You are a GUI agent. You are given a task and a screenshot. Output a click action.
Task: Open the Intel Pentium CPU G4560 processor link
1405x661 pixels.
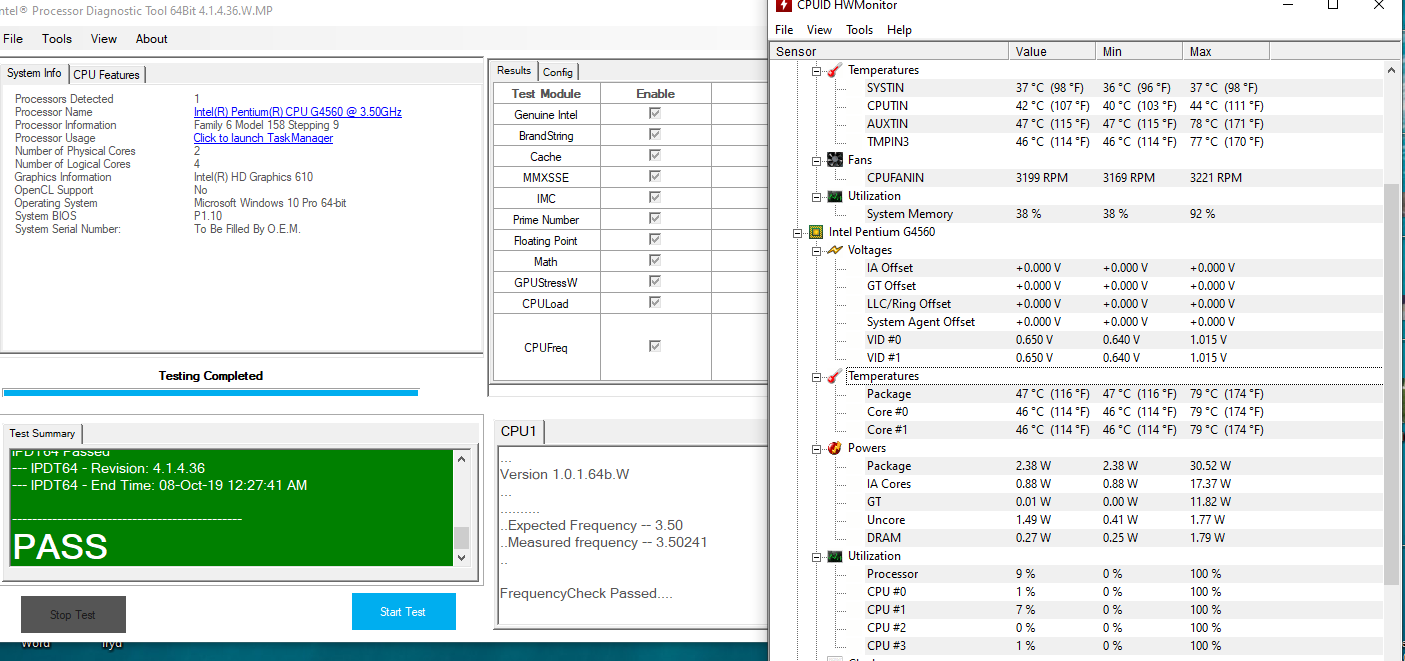[x=298, y=112]
